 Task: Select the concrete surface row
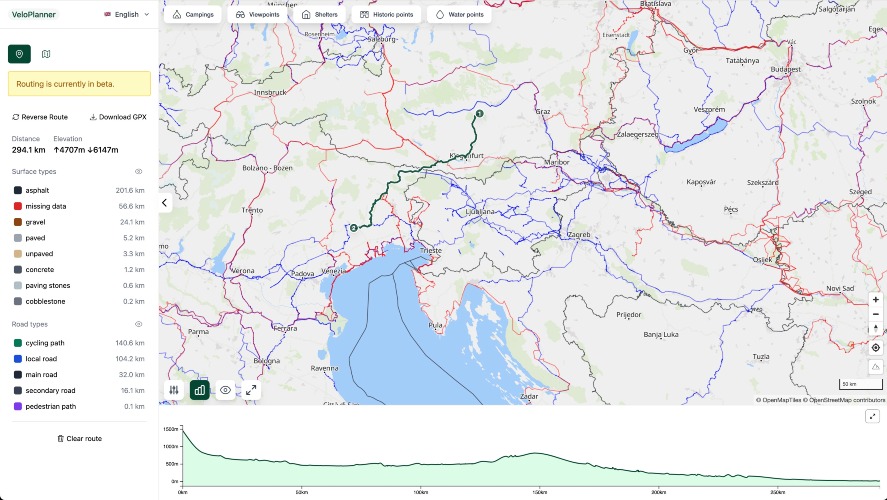point(79,270)
